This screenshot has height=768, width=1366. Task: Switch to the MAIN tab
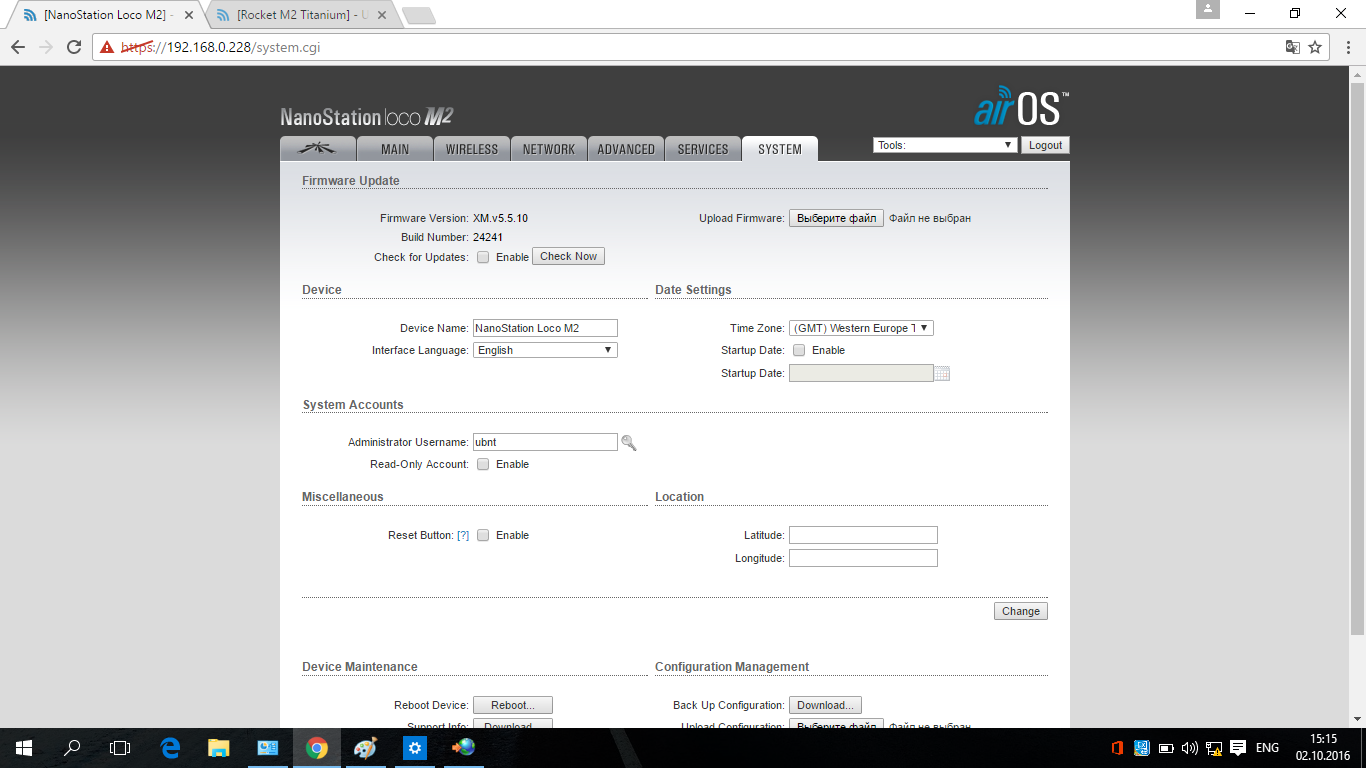(395, 149)
